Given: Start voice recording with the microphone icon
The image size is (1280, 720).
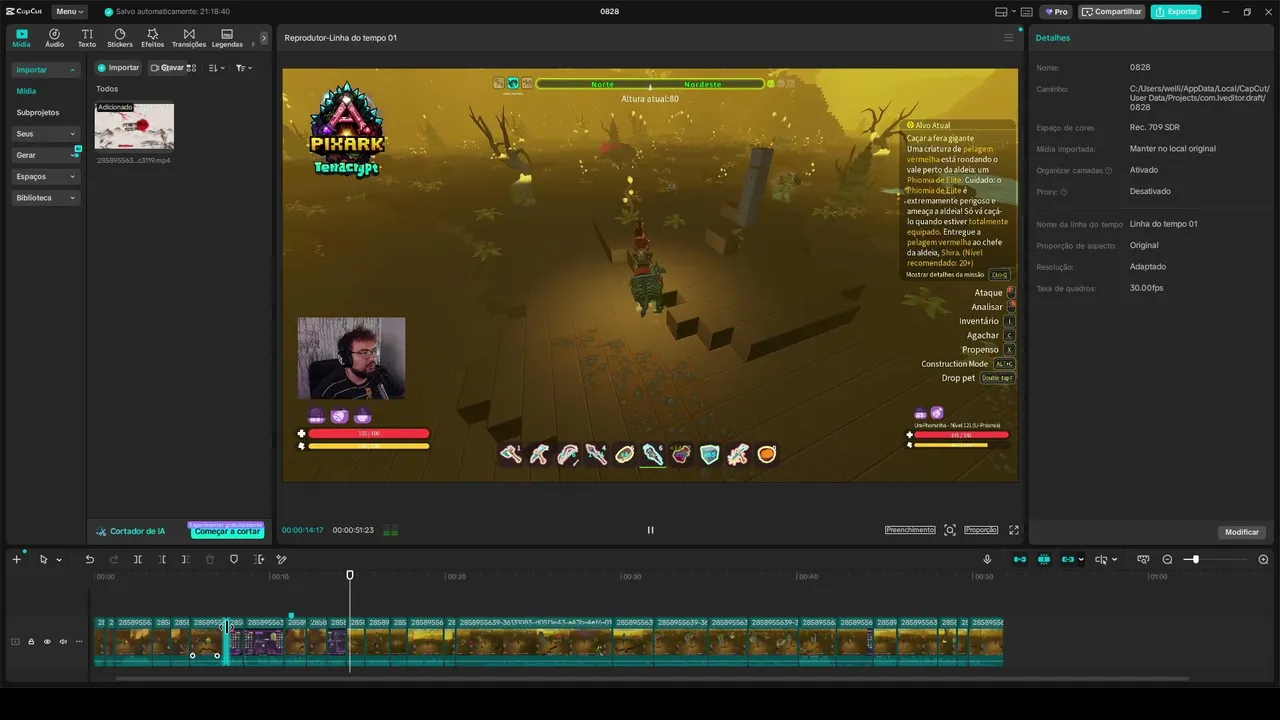Looking at the screenshot, I should pyautogui.click(x=987, y=559).
